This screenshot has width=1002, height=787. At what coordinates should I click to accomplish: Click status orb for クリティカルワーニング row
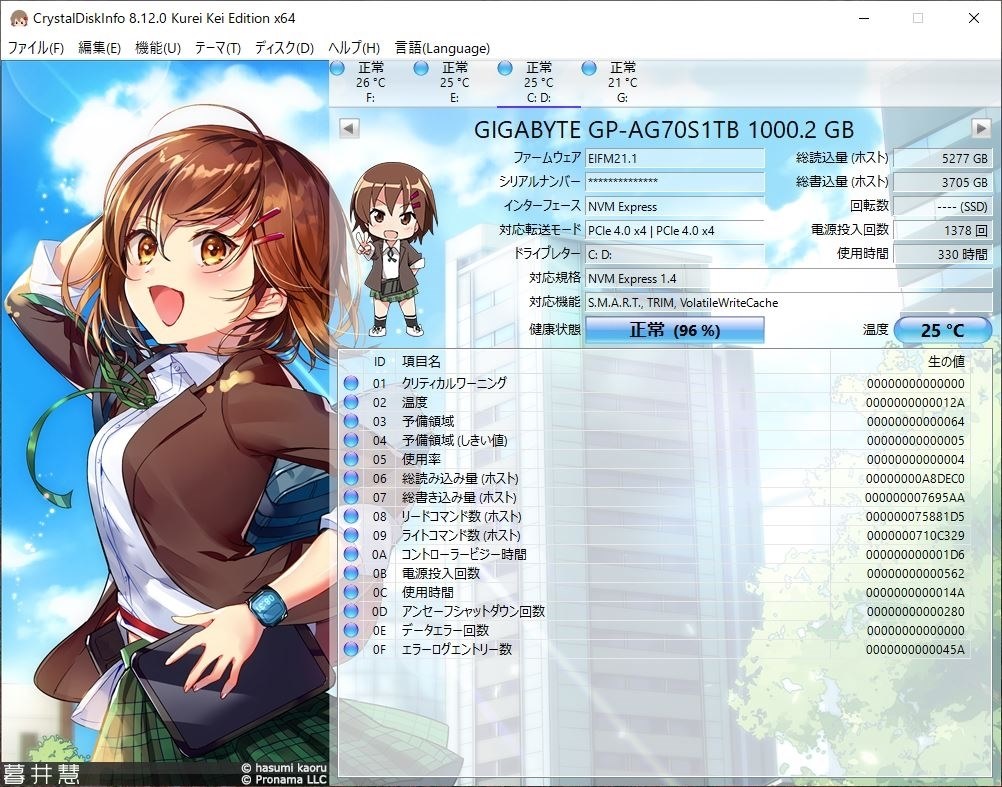pos(351,383)
